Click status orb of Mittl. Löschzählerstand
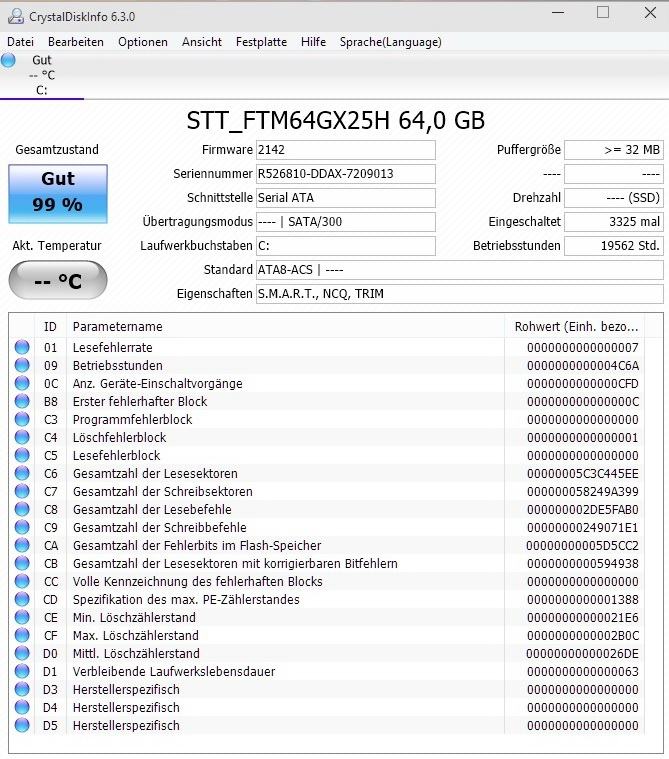Viewport: 669px width, 759px height. (x=22, y=653)
